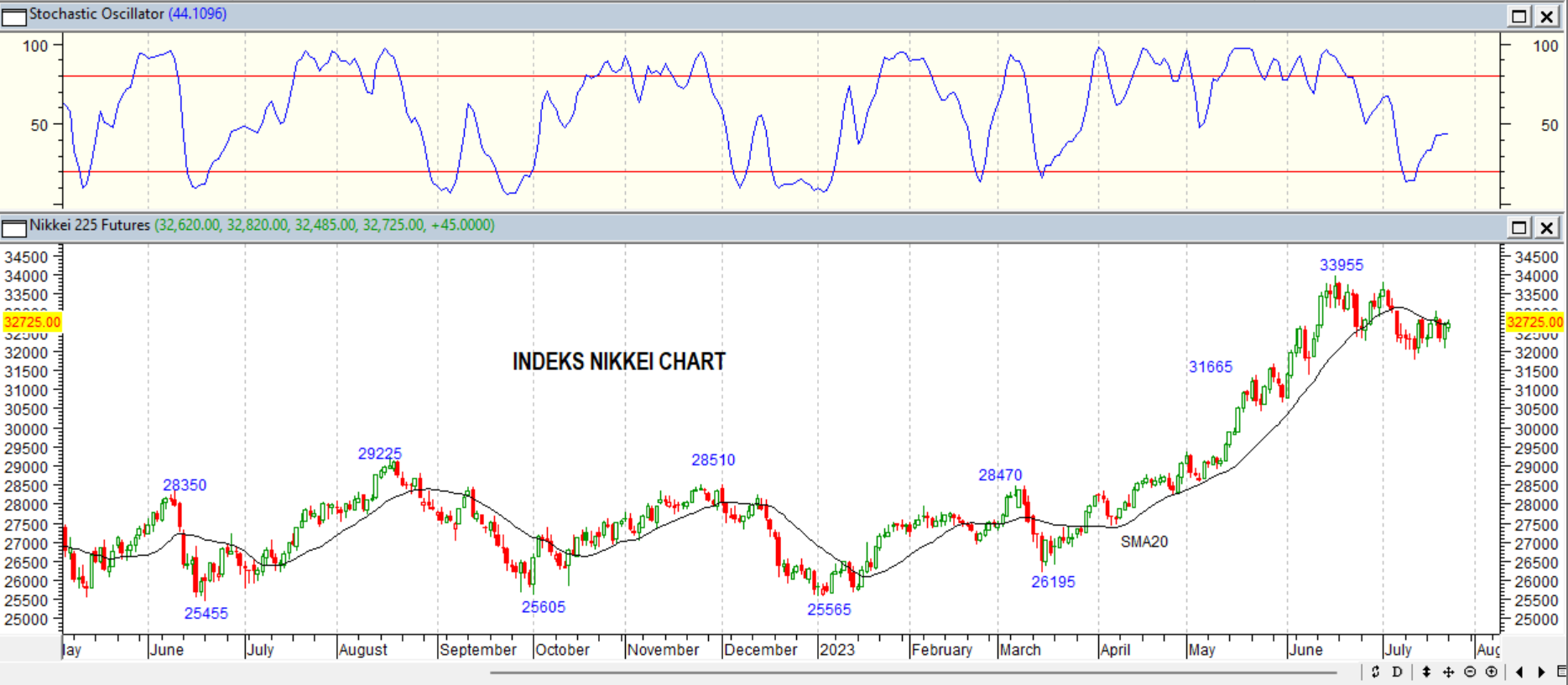The width and height of the screenshot is (1568, 685).
Task: Click the rescale refresh arrows icon
Action: 1375,672
